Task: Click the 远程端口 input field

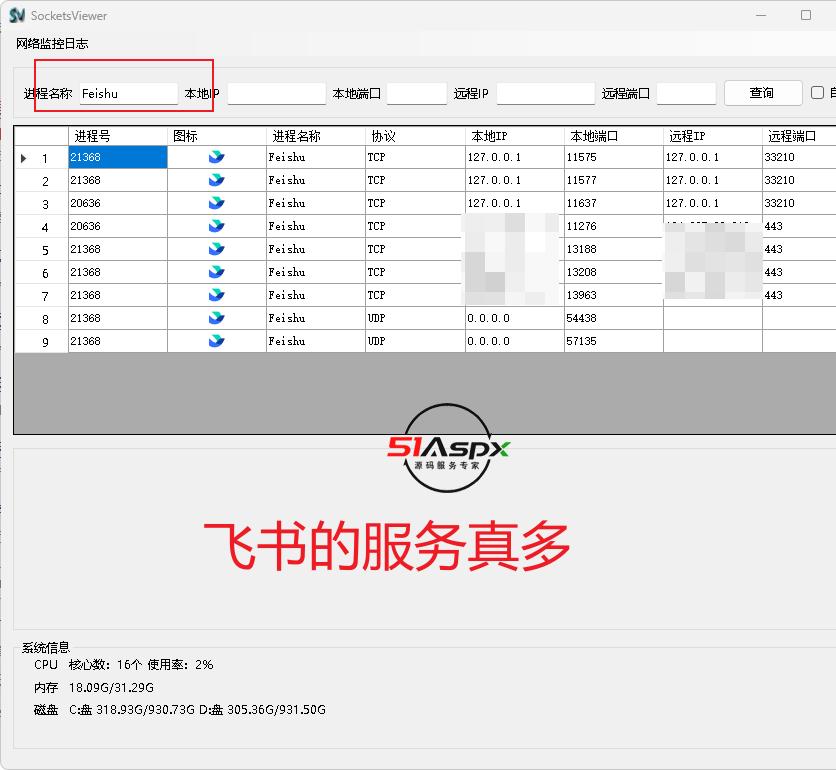Action: click(686, 93)
